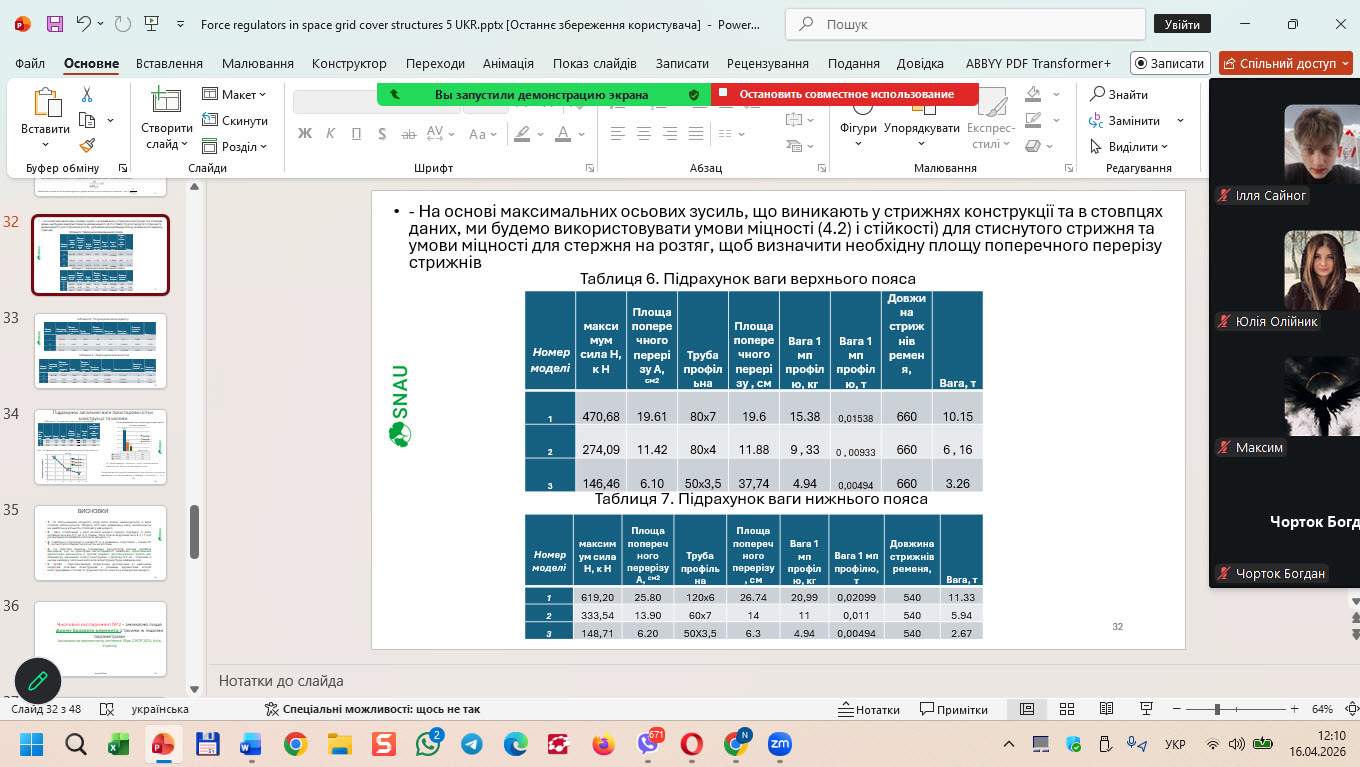The height and width of the screenshot is (767, 1360).
Task: Switch to the Animation (Анімація) tab
Action: tap(508, 63)
